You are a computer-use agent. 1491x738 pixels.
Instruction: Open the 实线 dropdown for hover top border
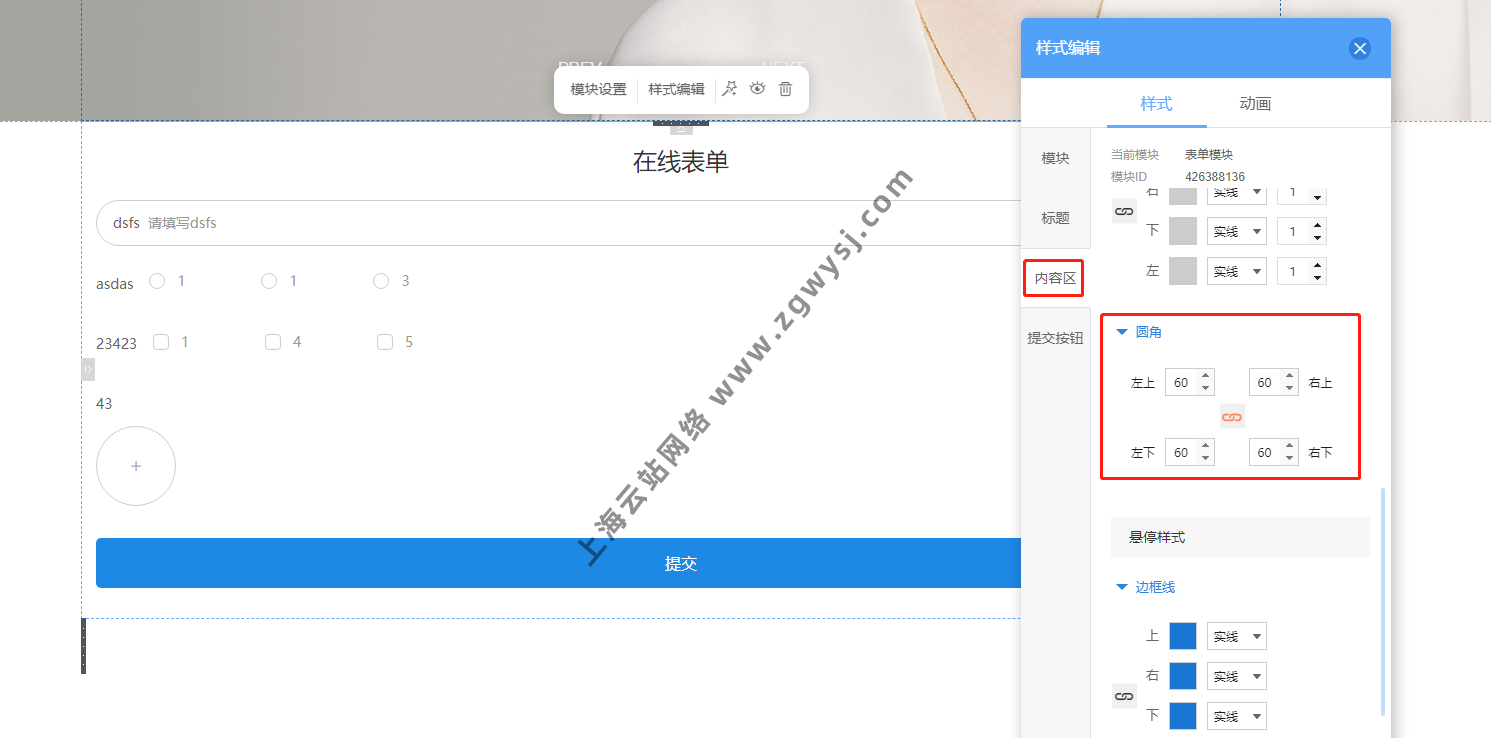coord(1237,636)
